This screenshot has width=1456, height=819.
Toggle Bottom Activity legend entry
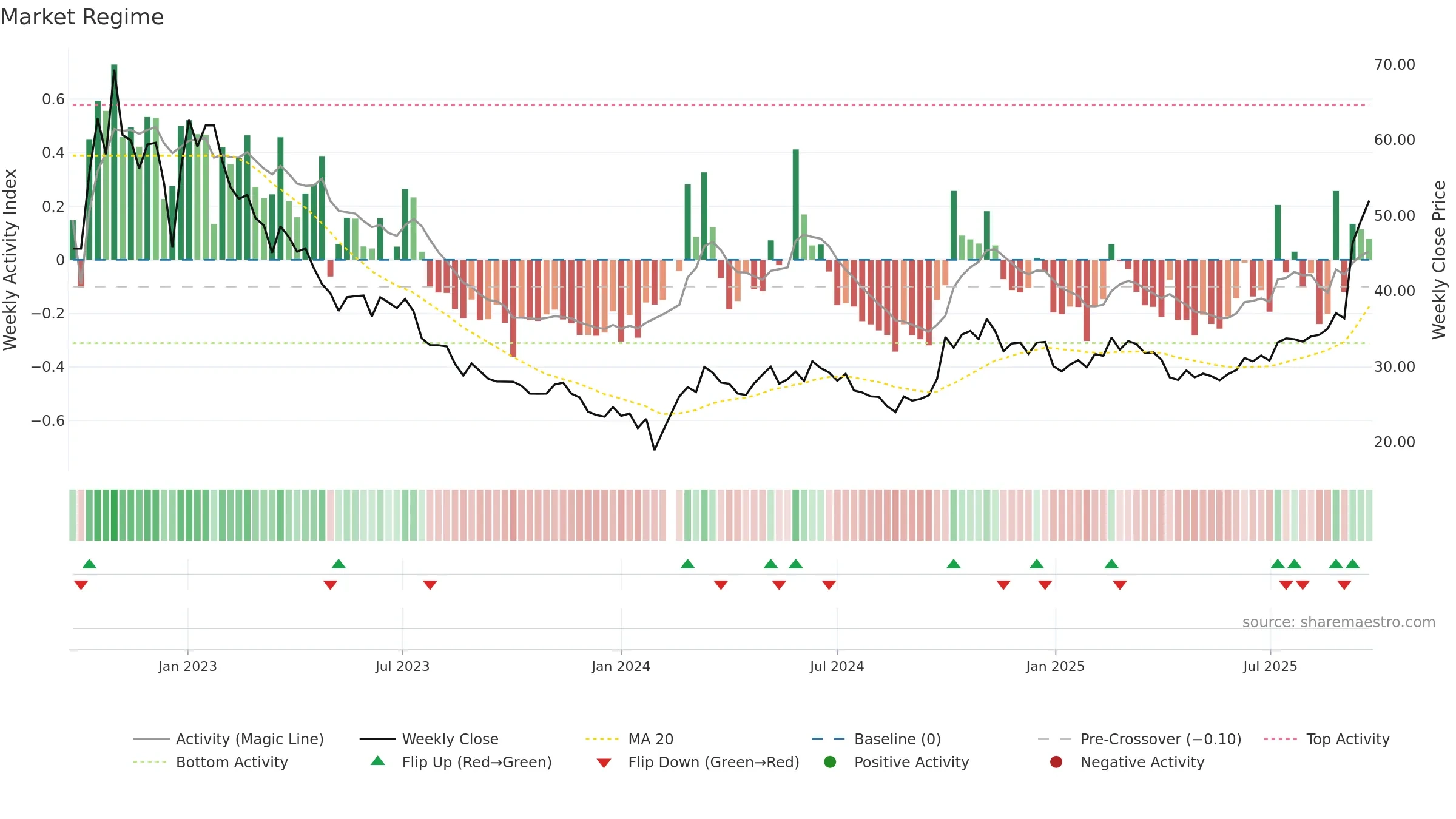coord(211,762)
